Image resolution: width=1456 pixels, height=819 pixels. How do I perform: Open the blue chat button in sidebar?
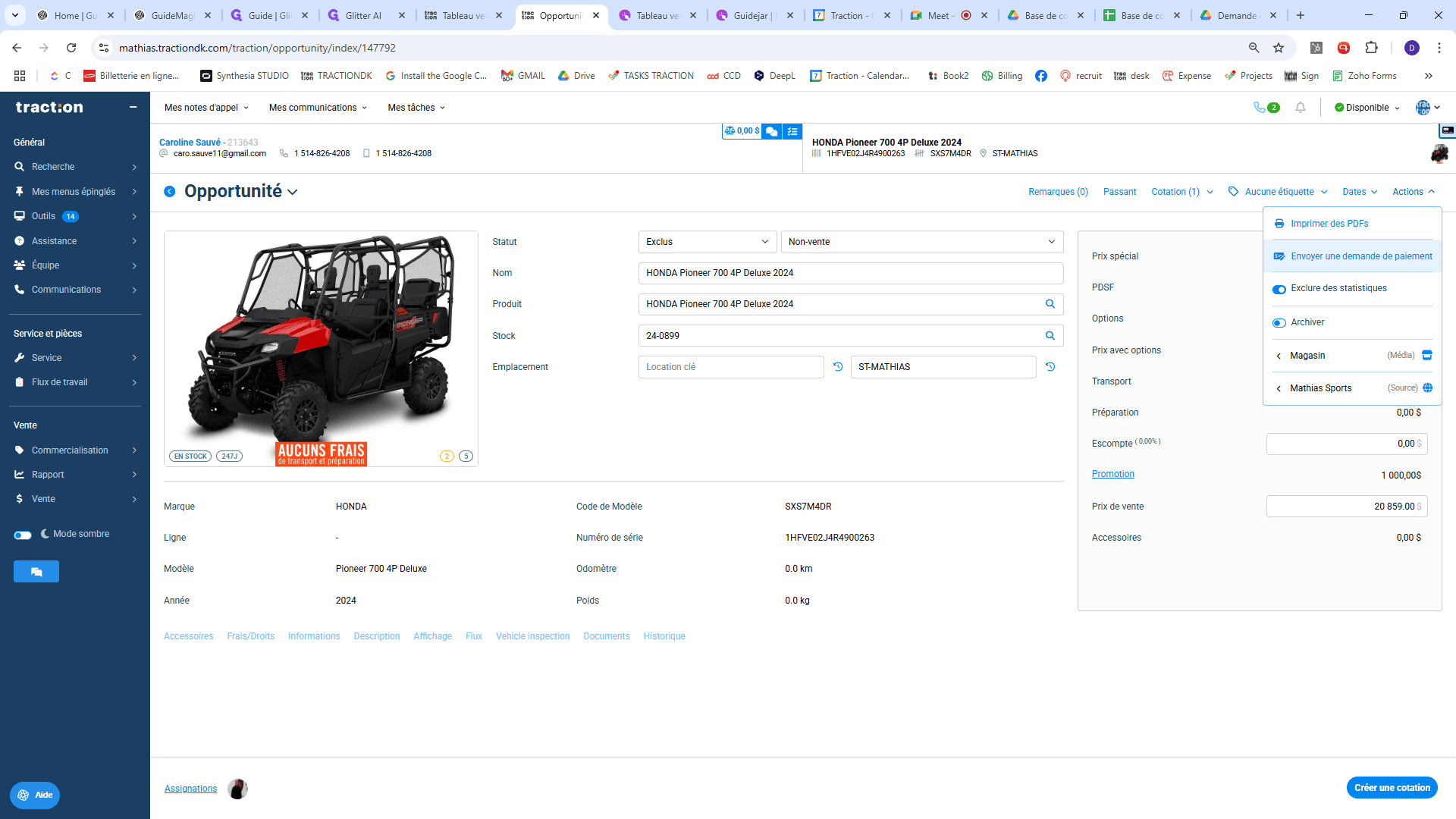tap(36, 572)
